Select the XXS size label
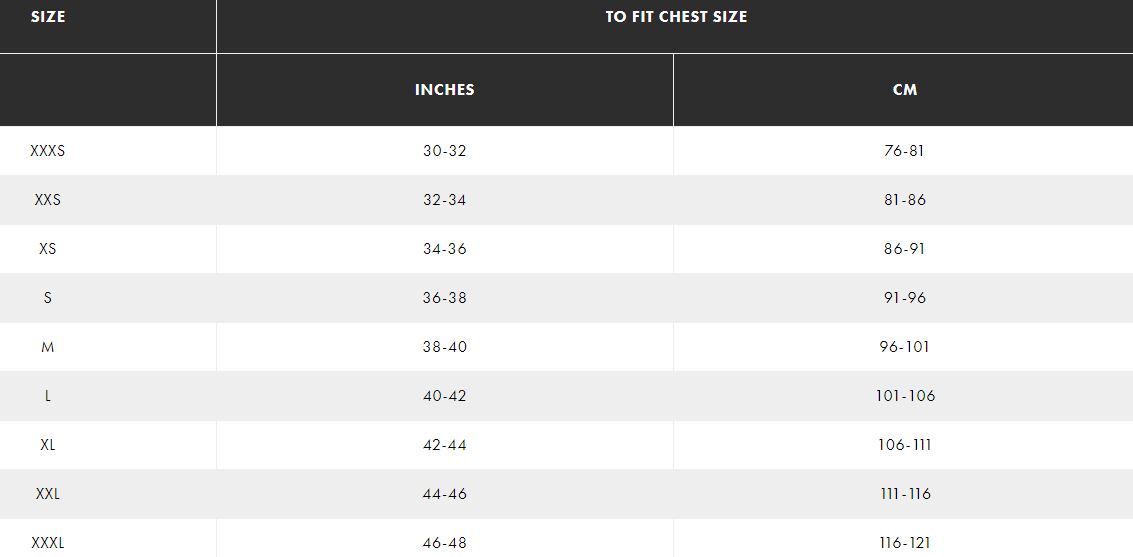1133x557 pixels. pos(48,200)
